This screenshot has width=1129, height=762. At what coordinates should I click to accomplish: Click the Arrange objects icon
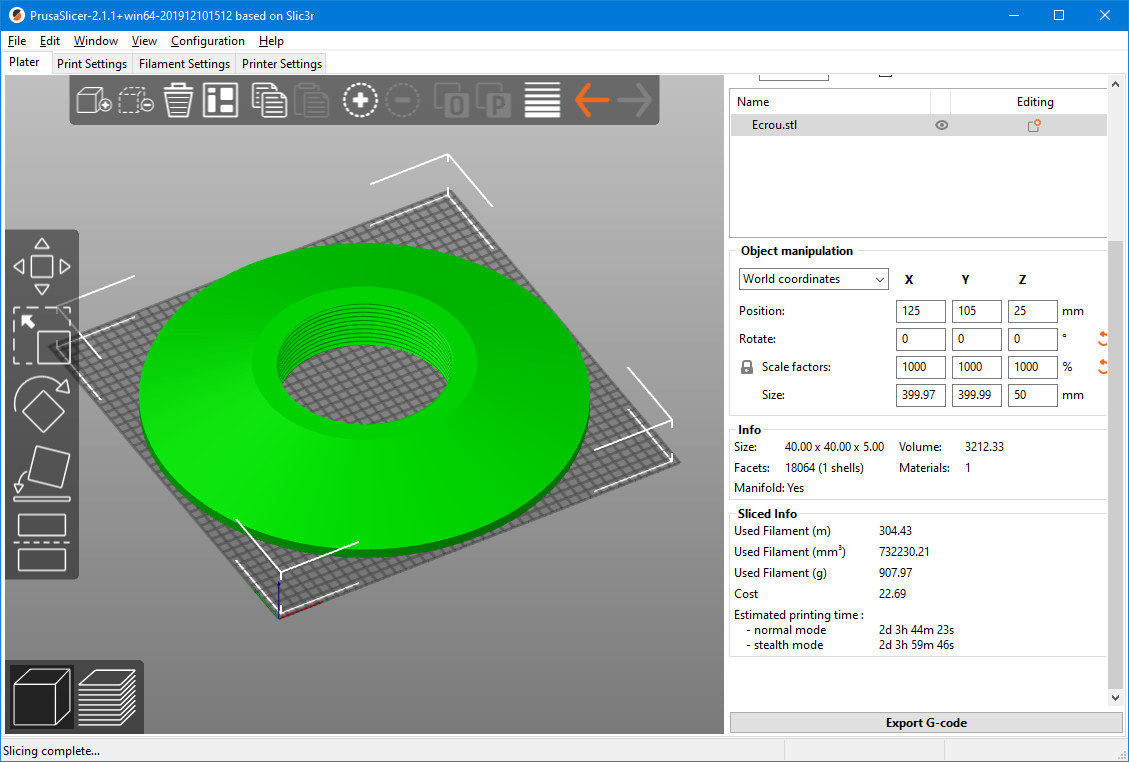[x=220, y=100]
